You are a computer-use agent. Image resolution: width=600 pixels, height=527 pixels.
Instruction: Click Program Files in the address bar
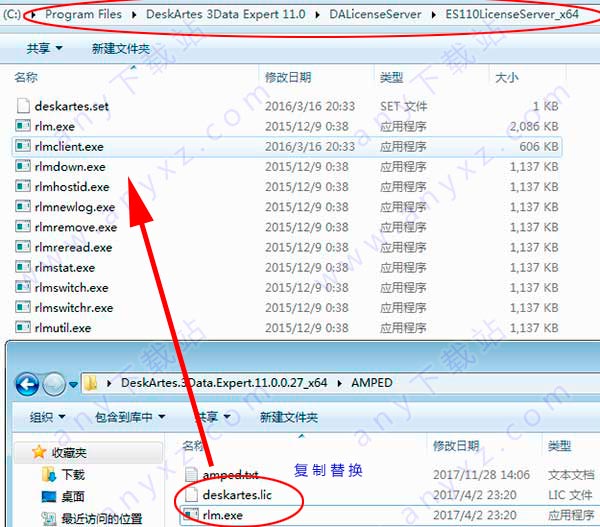coord(83,15)
